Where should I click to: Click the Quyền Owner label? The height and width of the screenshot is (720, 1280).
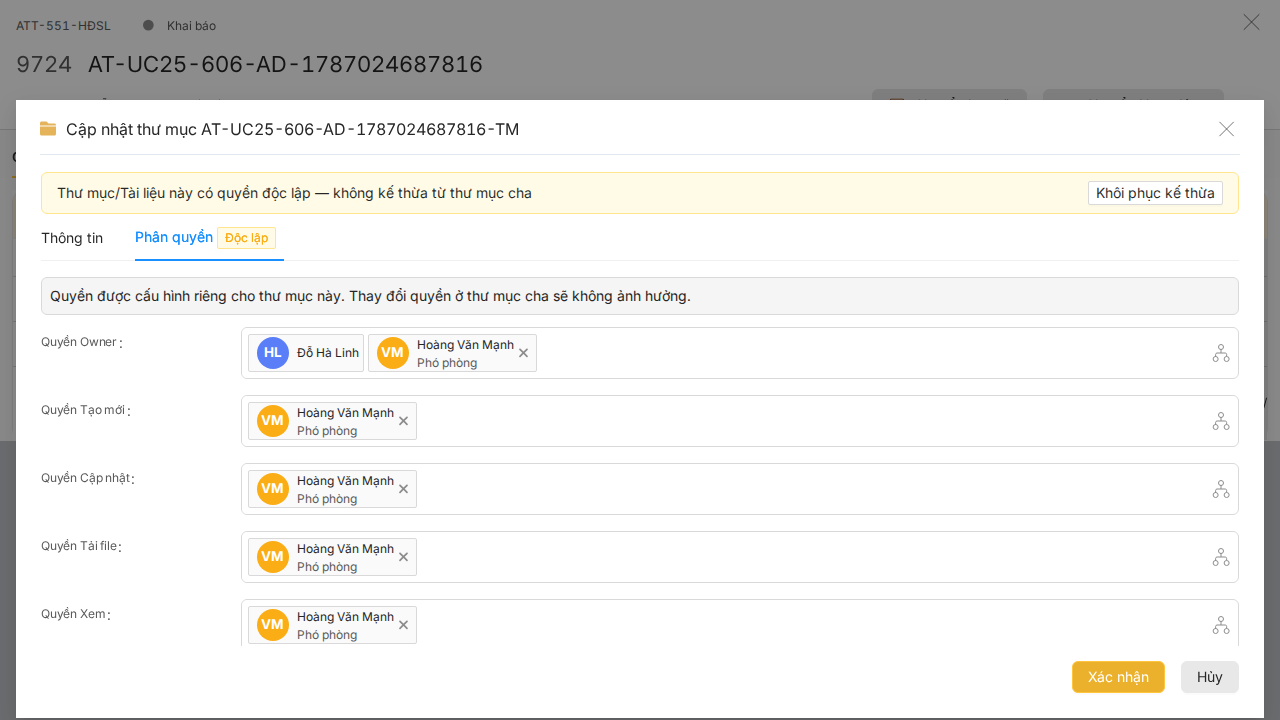tap(79, 342)
